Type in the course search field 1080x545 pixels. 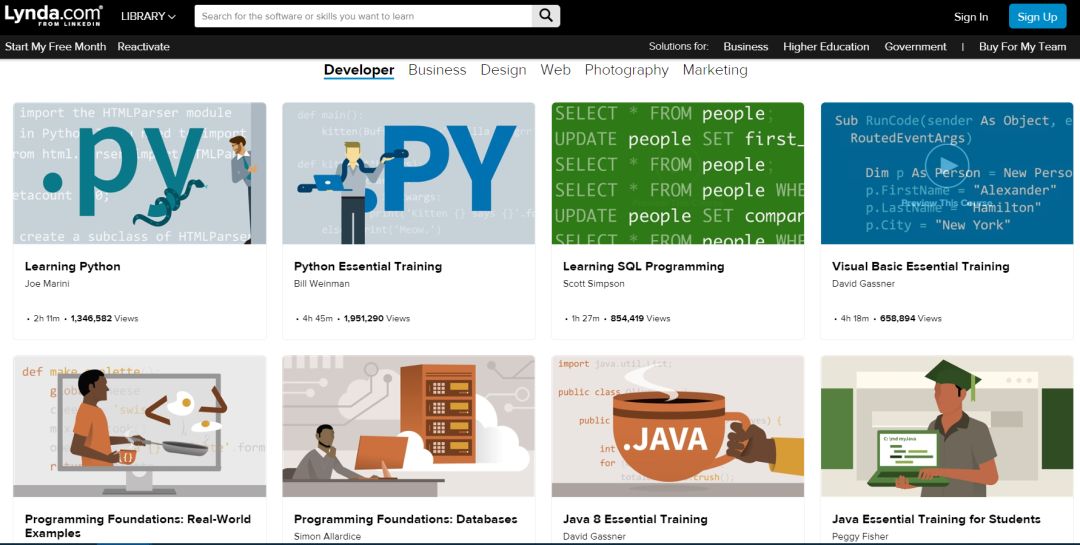coord(364,16)
